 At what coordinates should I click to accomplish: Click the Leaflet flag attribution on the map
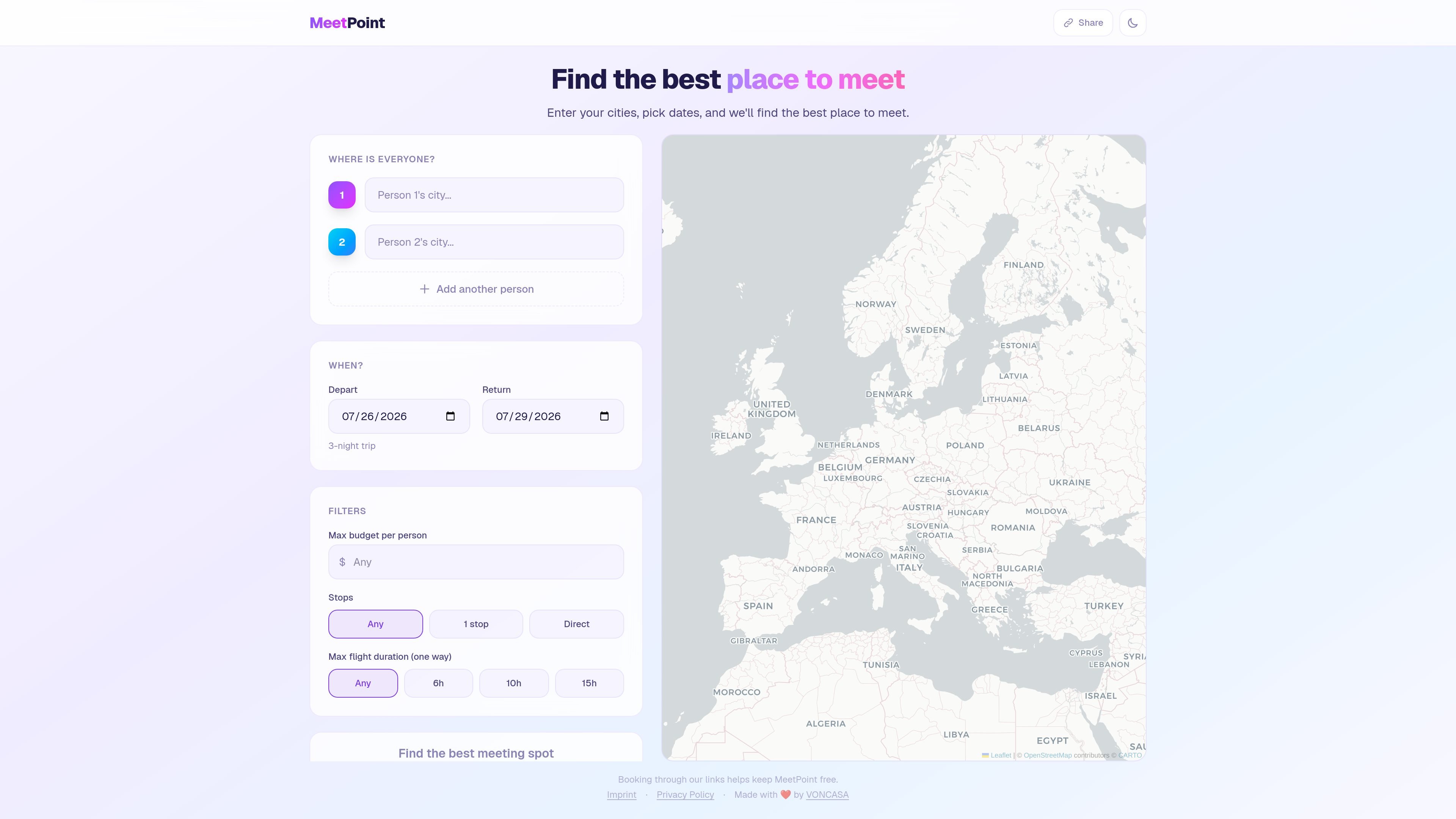pyautogui.click(x=996, y=755)
